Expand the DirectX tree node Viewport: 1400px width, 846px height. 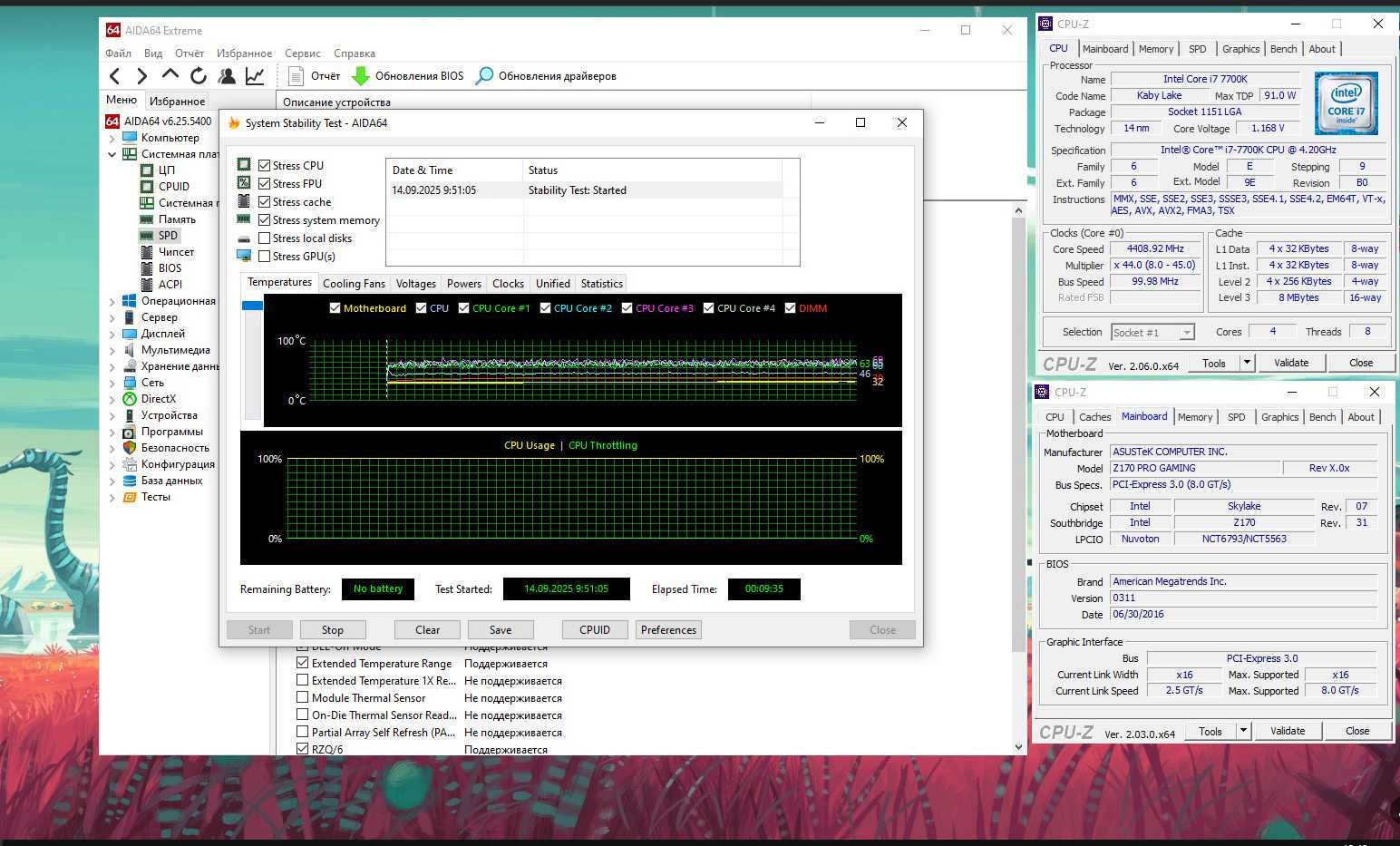click(112, 399)
